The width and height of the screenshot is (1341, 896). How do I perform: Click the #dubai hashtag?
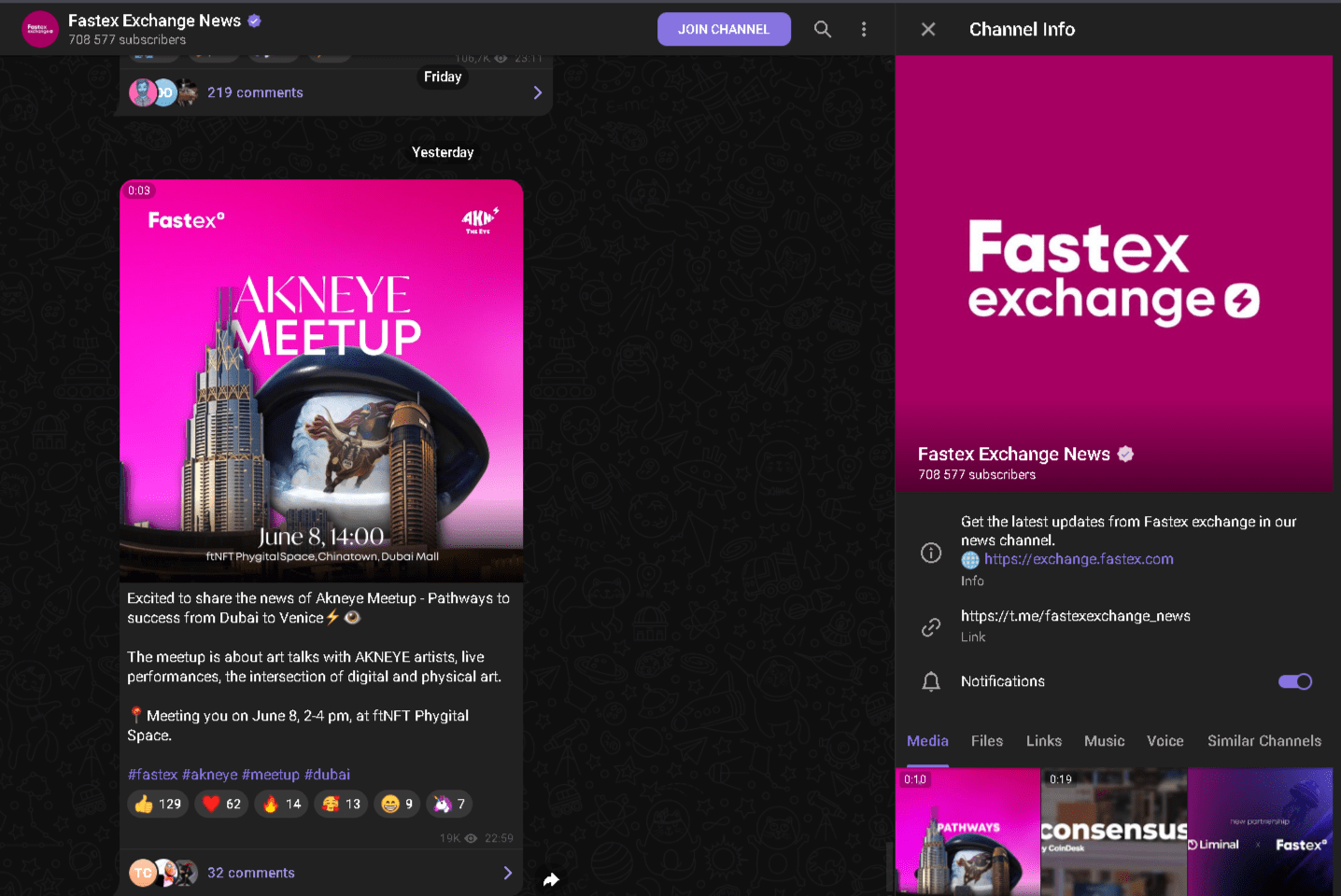(x=327, y=775)
